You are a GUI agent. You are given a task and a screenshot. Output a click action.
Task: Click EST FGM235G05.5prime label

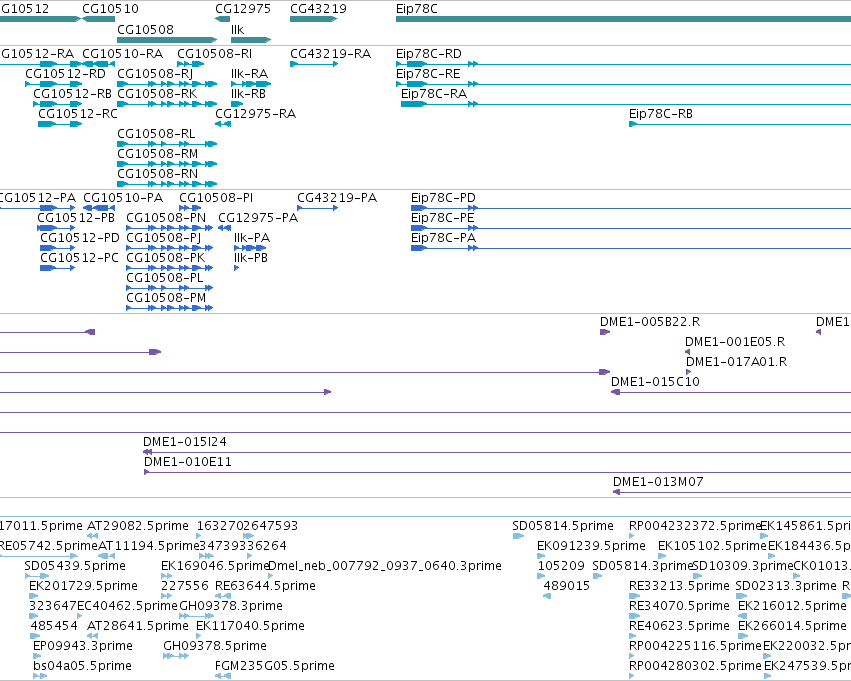pyautogui.click(x=275, y=667)
